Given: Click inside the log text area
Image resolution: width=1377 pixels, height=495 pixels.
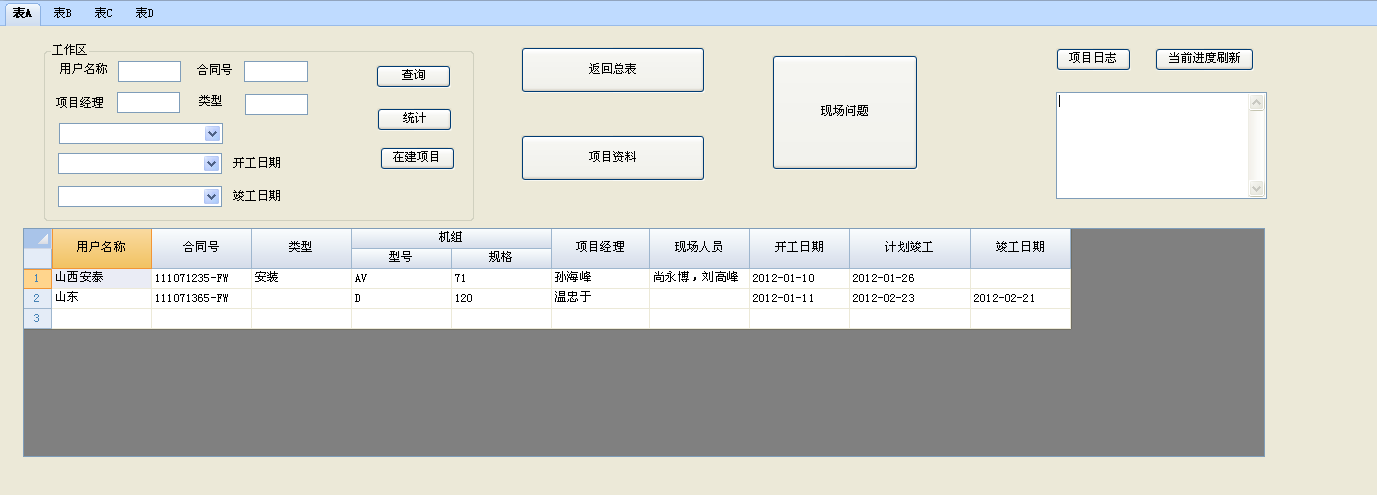Looking at the screenshot, I should [x=1153, y=146].
